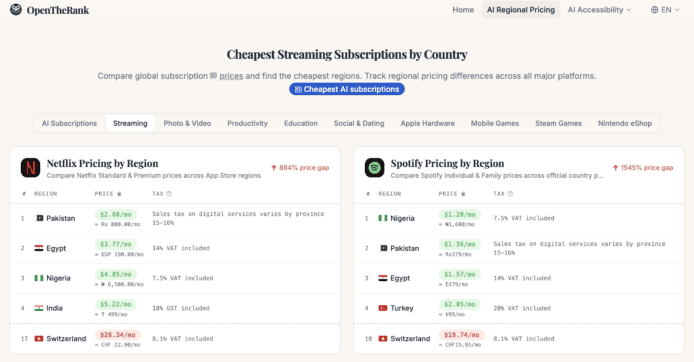Switch to the Nintendo eShop tab

(625, 123)
